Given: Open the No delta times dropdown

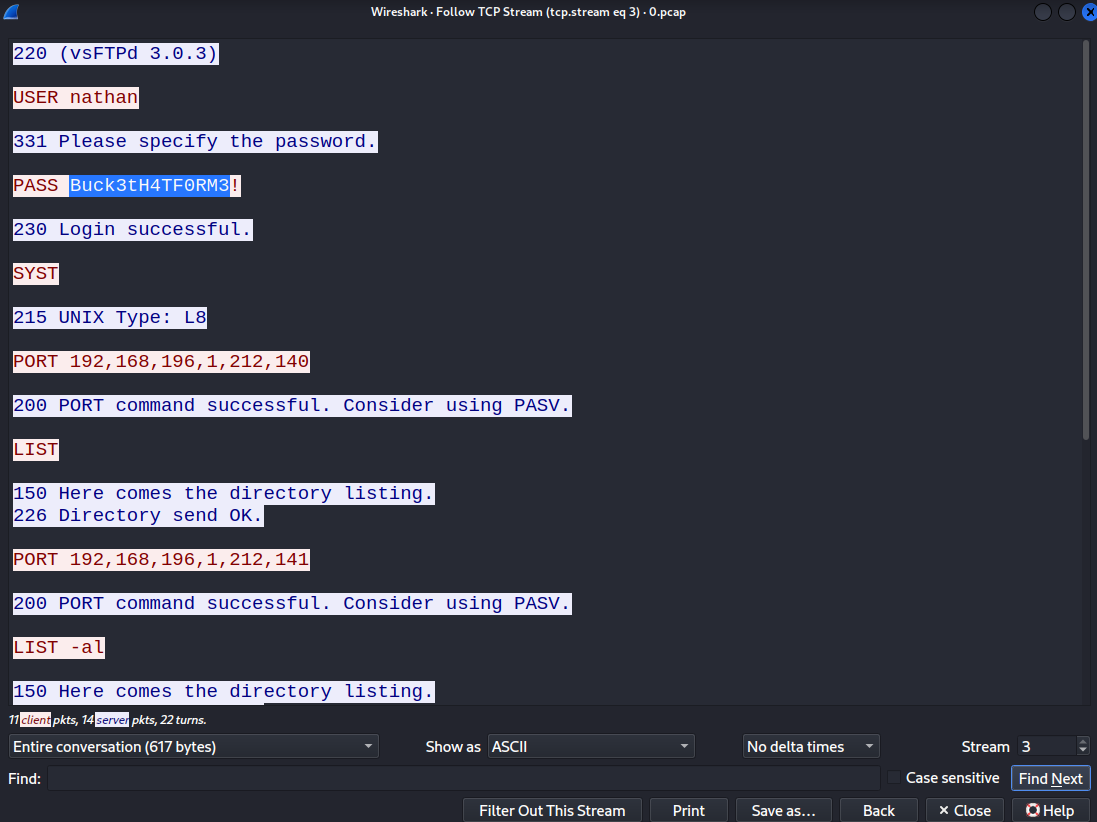Looking at the screenshot, I should (x=810, y=746).
